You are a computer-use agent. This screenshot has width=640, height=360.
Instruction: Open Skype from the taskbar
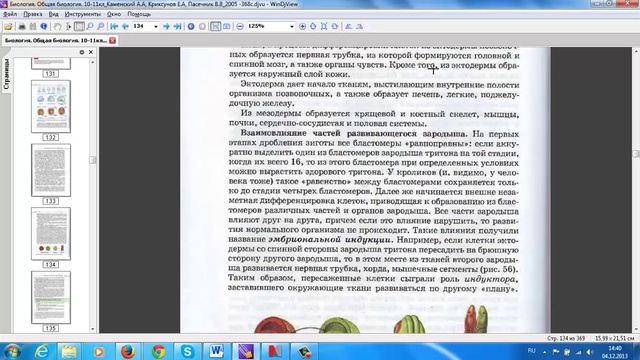point(187,351)
